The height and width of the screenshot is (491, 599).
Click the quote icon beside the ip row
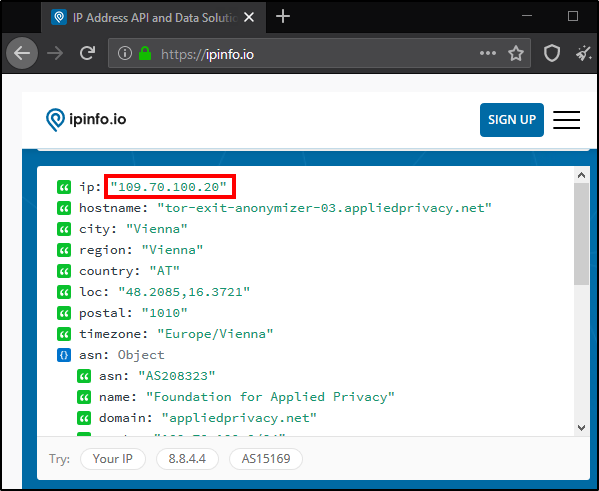pos(64,187)
